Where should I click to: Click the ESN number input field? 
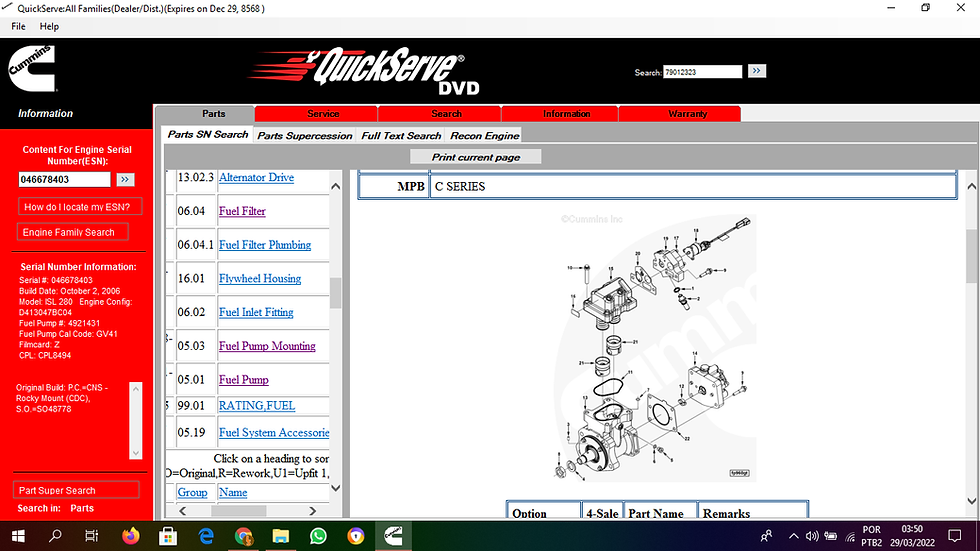coord(64,179)
